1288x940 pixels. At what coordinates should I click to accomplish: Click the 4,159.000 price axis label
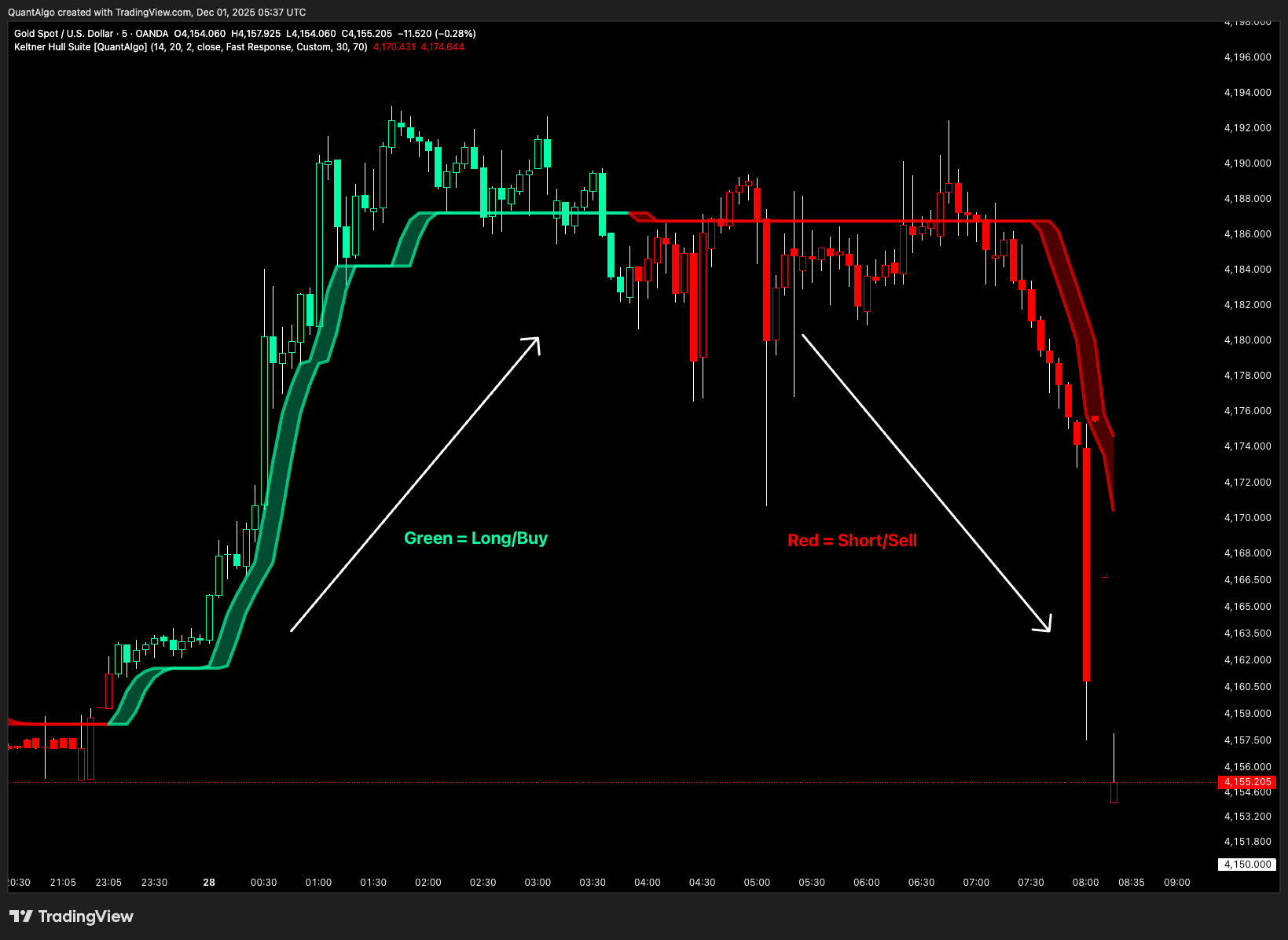point(1248,714)
